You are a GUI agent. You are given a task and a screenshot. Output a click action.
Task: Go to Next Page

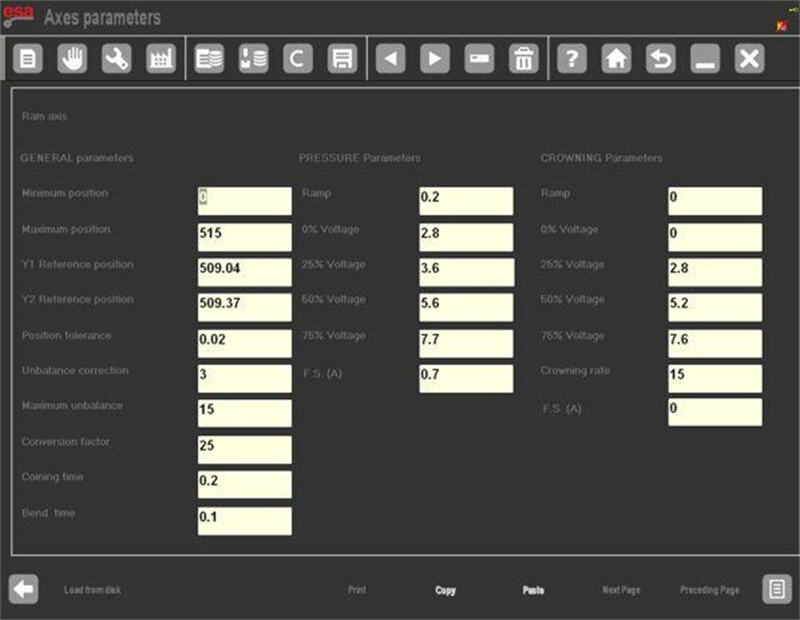[x=621, y=590]
